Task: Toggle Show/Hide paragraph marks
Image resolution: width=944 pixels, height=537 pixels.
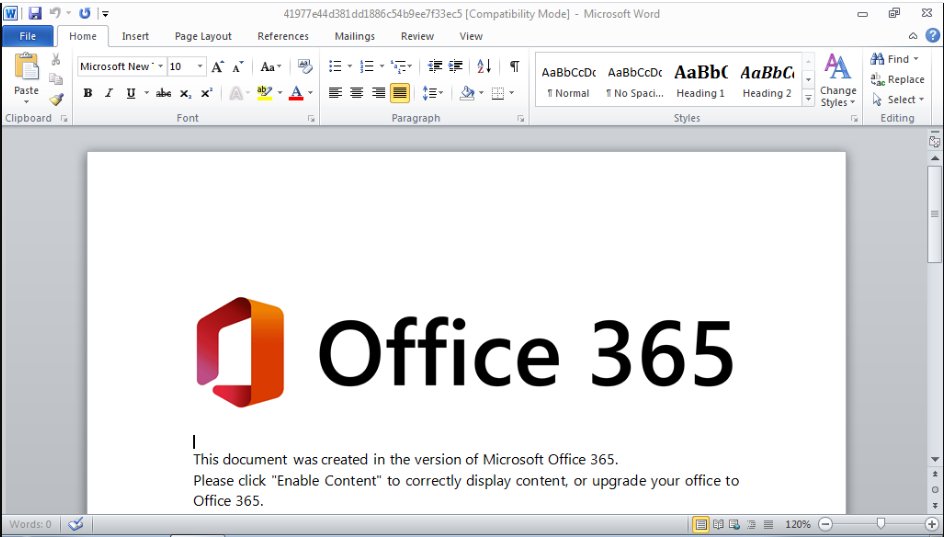Action: [x=515, y=66]
